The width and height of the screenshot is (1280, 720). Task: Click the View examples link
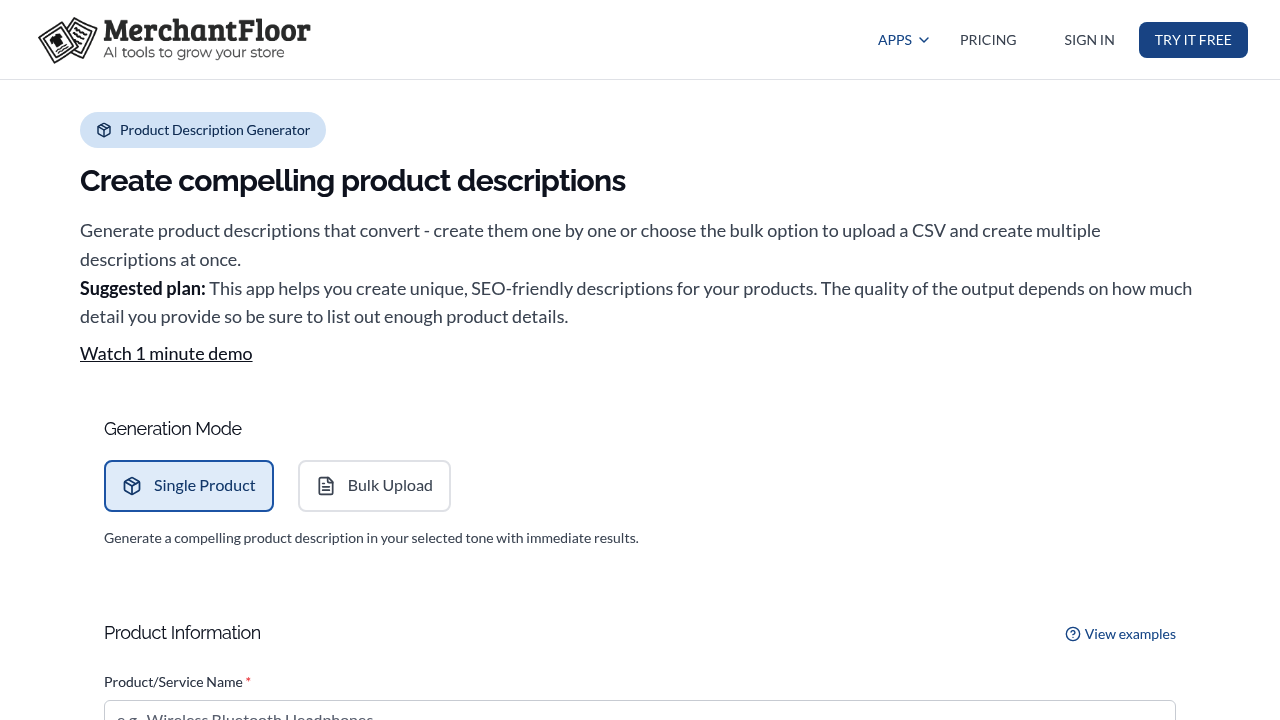[1130, 634]
